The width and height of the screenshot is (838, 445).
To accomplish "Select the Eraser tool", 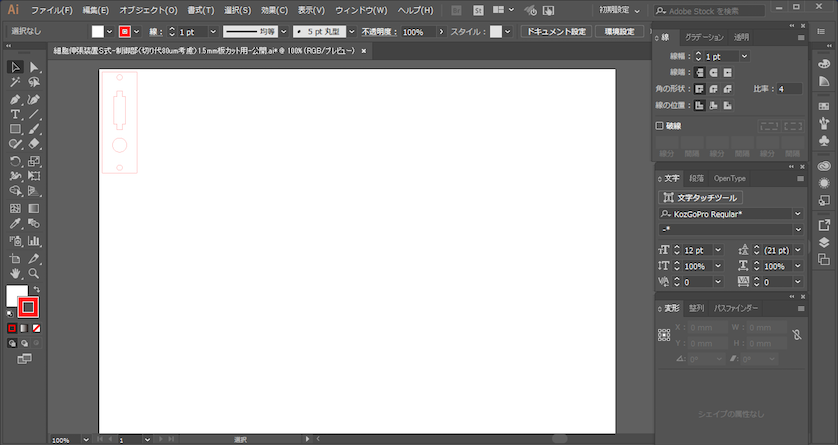I will coord(34,144).
